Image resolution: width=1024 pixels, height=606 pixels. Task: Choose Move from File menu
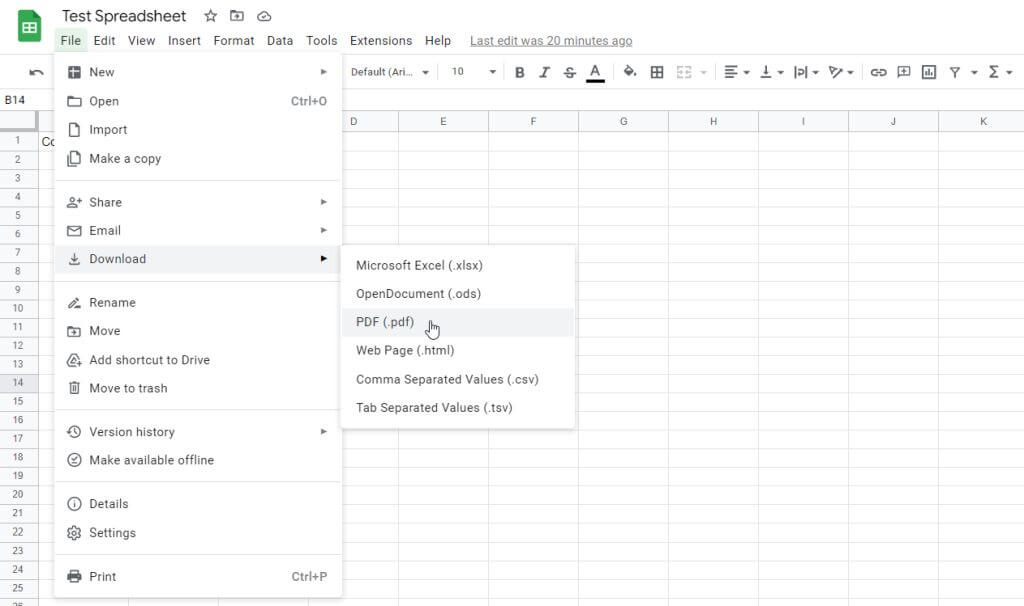pos(198,331)
